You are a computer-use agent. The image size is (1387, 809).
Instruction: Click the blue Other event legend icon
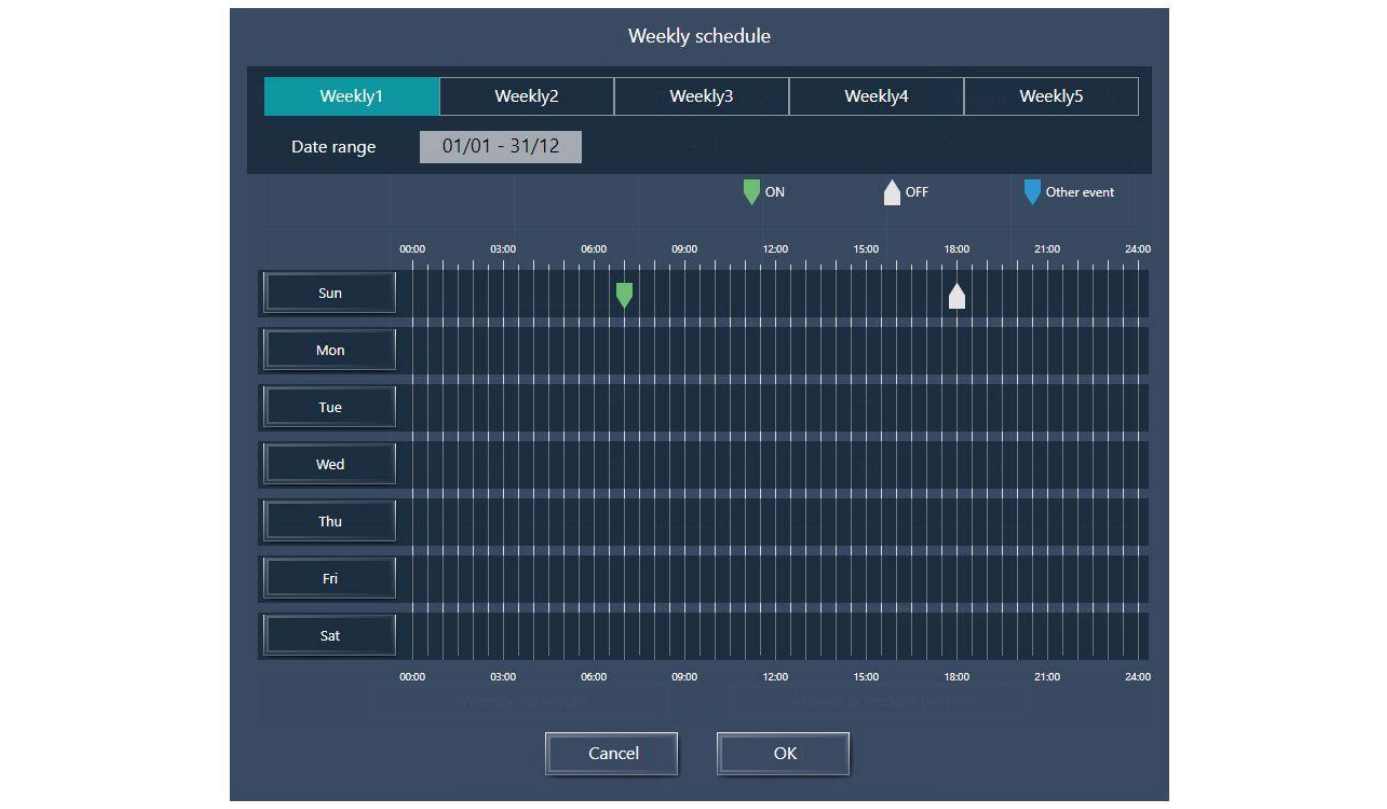[1032, 192]
